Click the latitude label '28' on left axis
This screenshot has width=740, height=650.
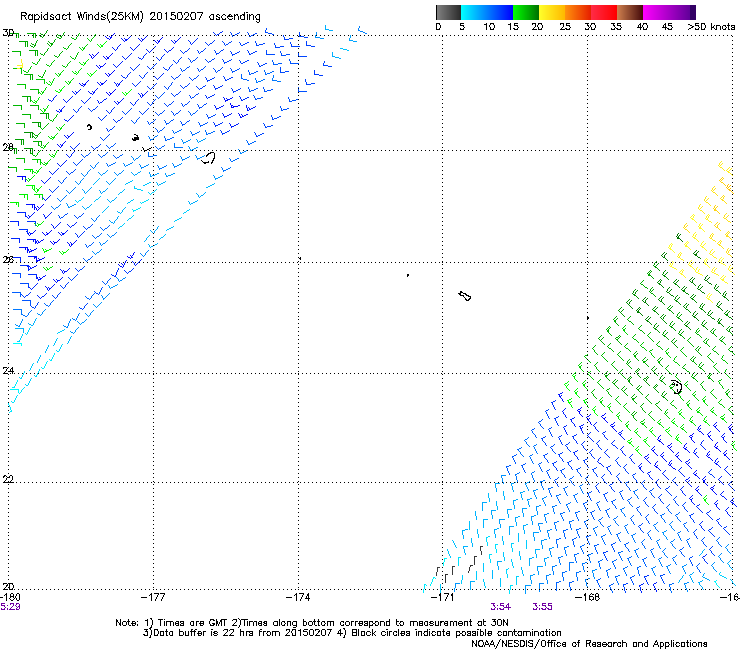point(8,148)
